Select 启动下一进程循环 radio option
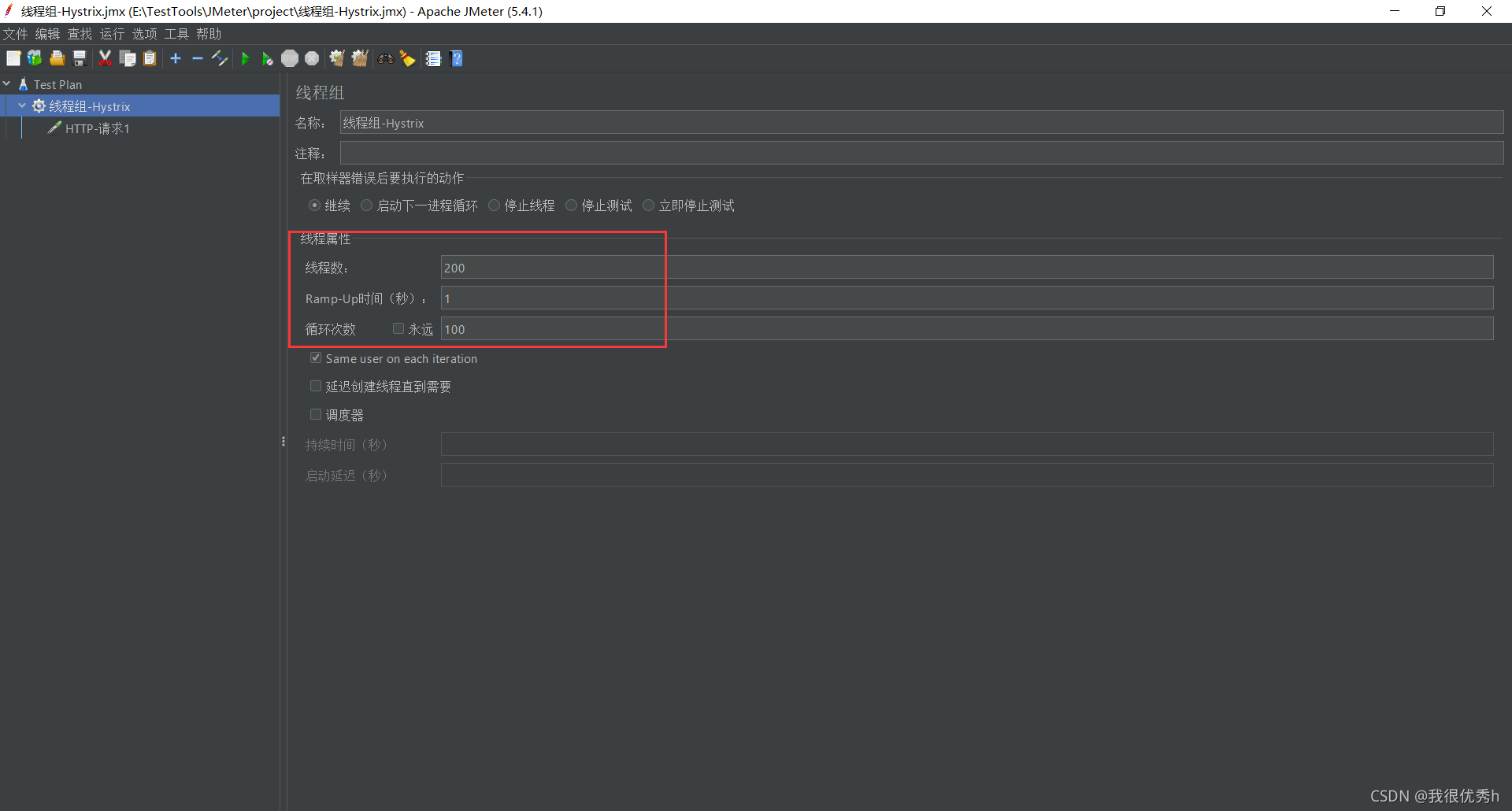 point(366,206)
